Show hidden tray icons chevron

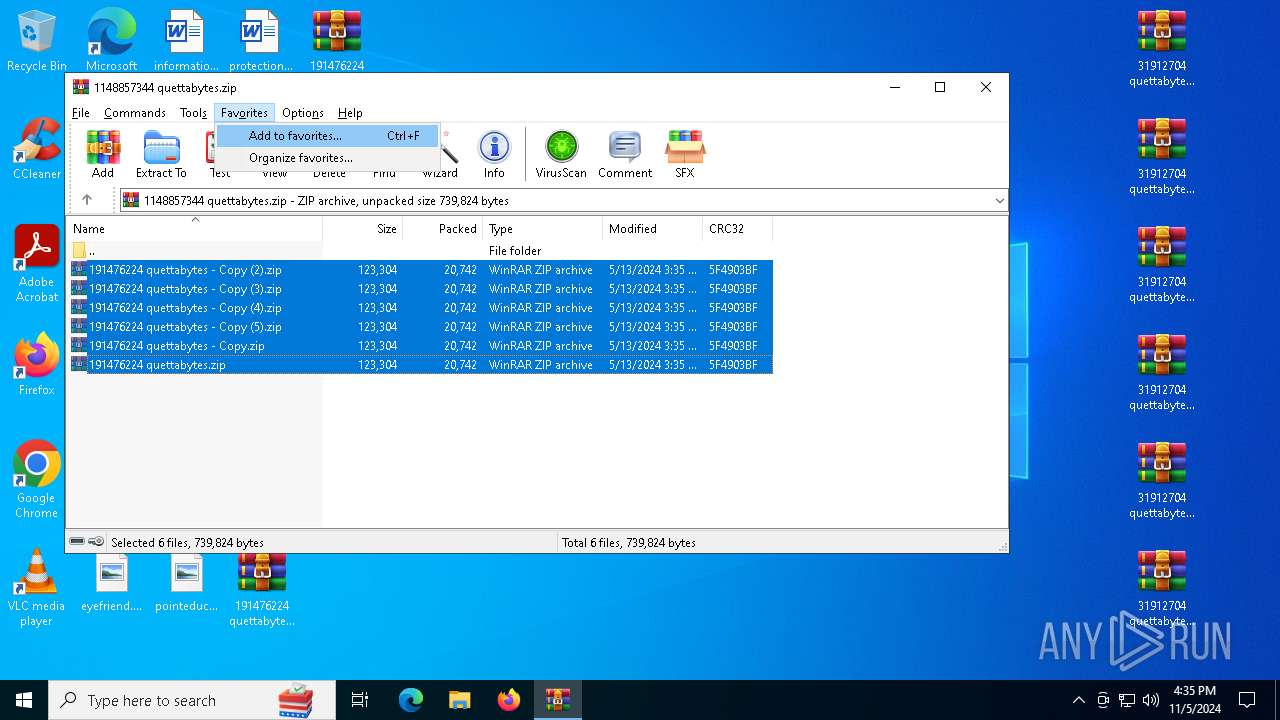click(x=1078, y=700)
